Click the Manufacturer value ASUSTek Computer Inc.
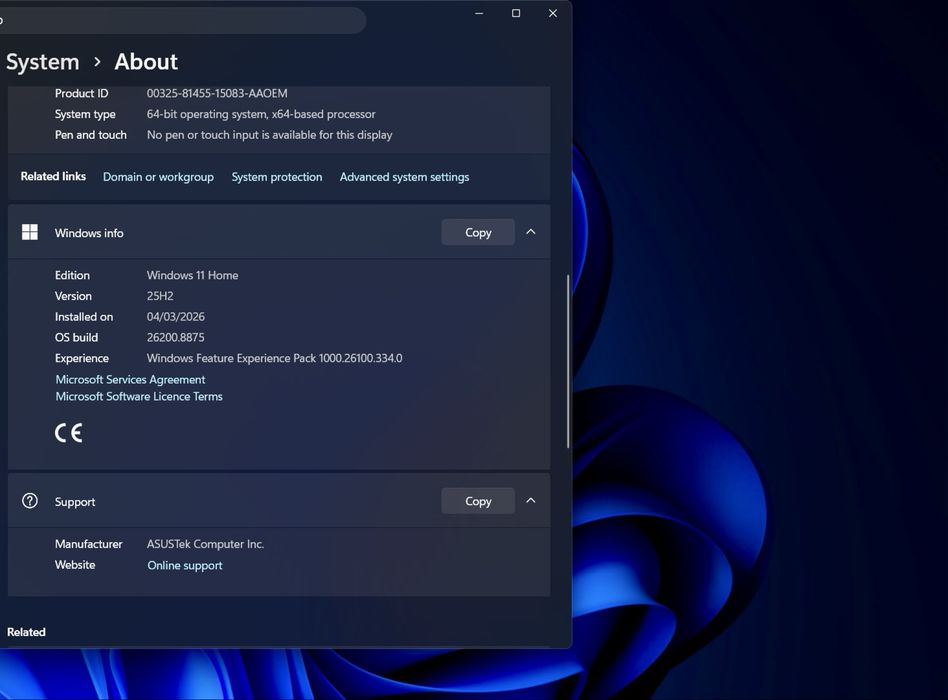This screenshot has width=948, height=700. (x=206, y=544)
